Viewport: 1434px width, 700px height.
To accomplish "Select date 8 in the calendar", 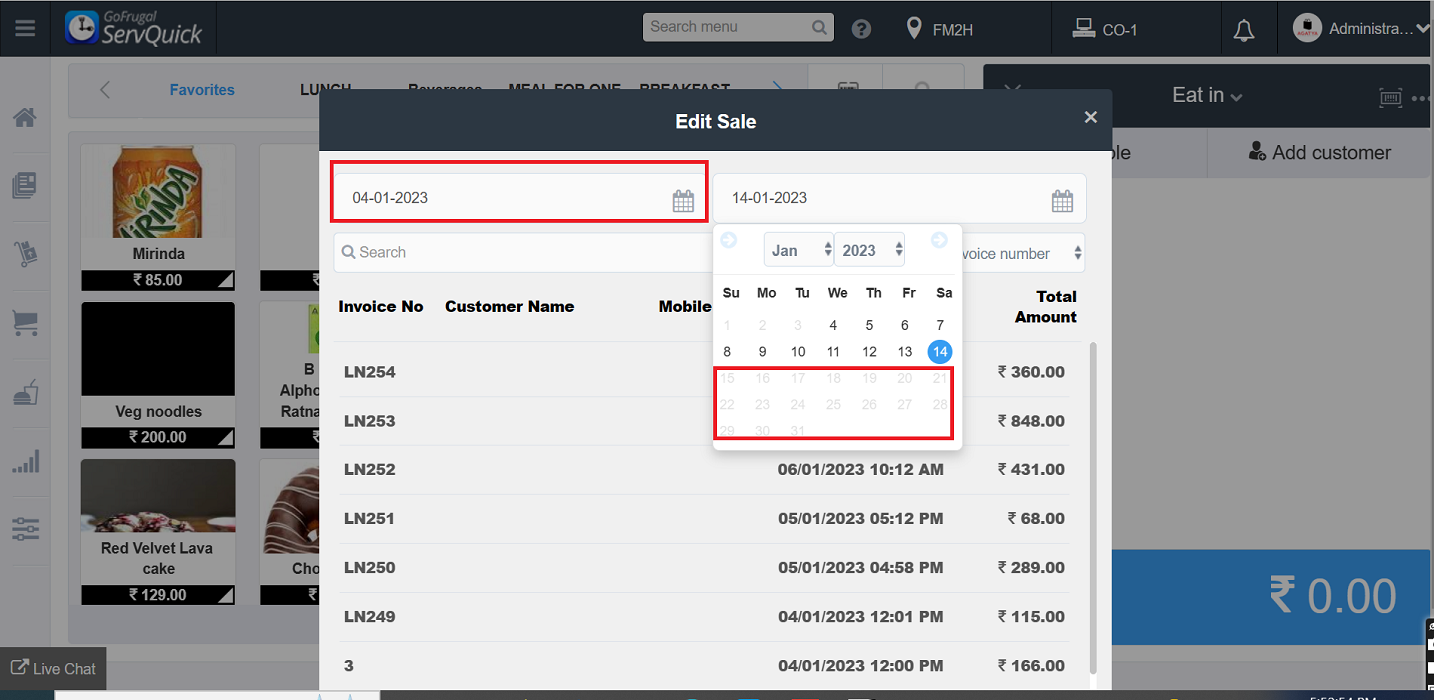I will (x=727, y=352).
